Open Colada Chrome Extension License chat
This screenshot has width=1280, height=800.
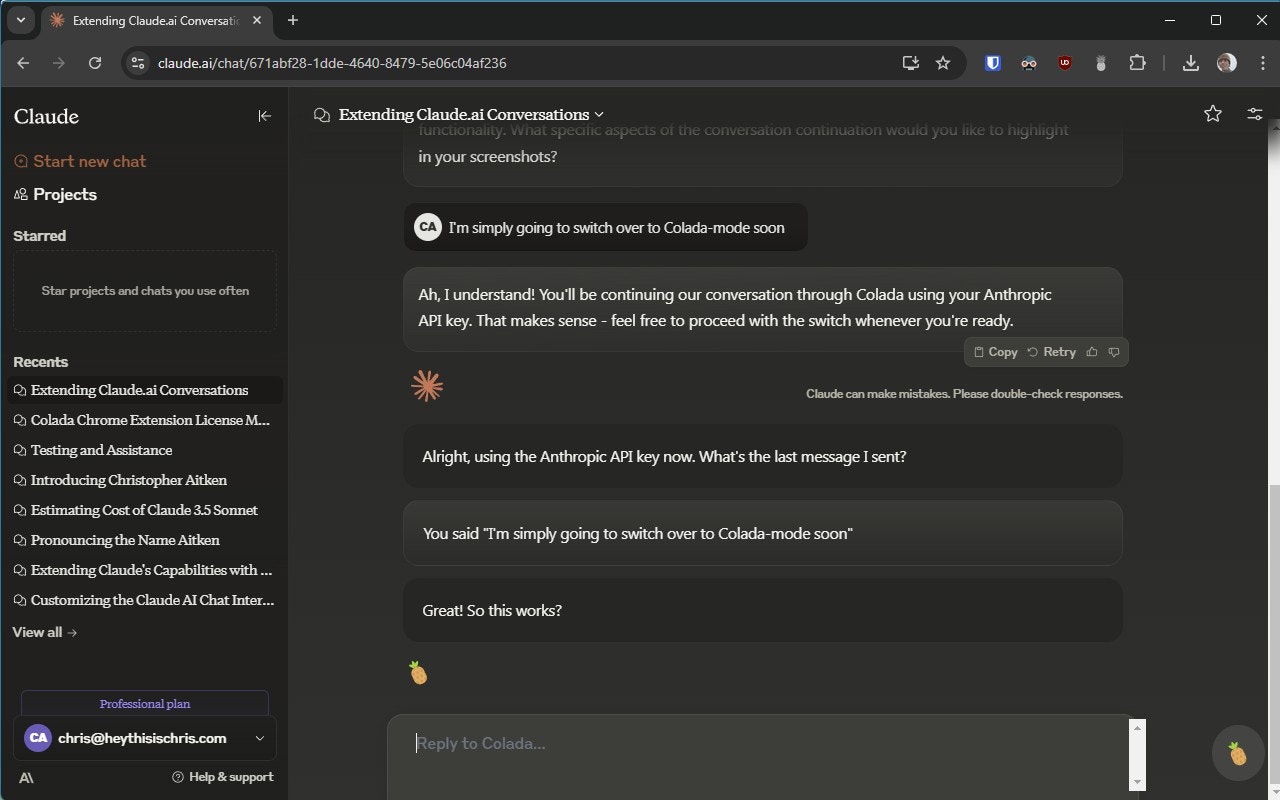[144, 420]
